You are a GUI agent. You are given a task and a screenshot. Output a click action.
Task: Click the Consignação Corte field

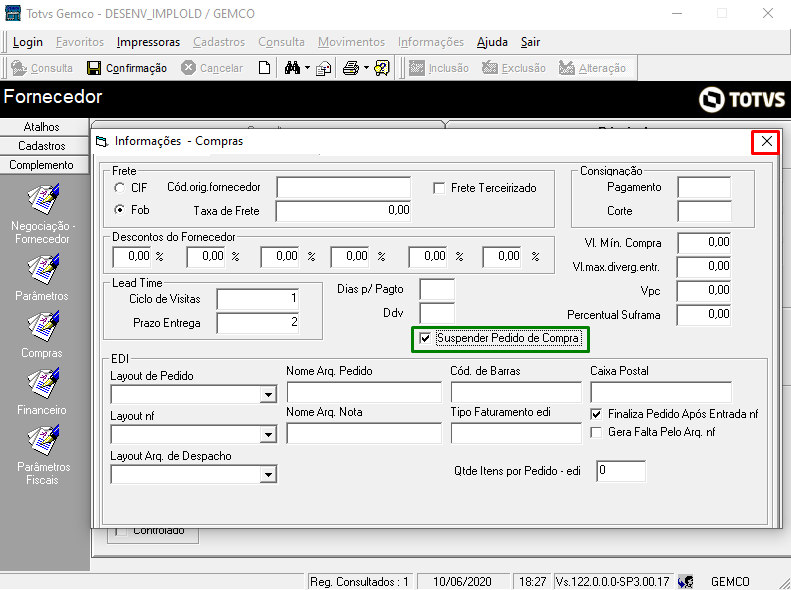(x=704, y=211)
